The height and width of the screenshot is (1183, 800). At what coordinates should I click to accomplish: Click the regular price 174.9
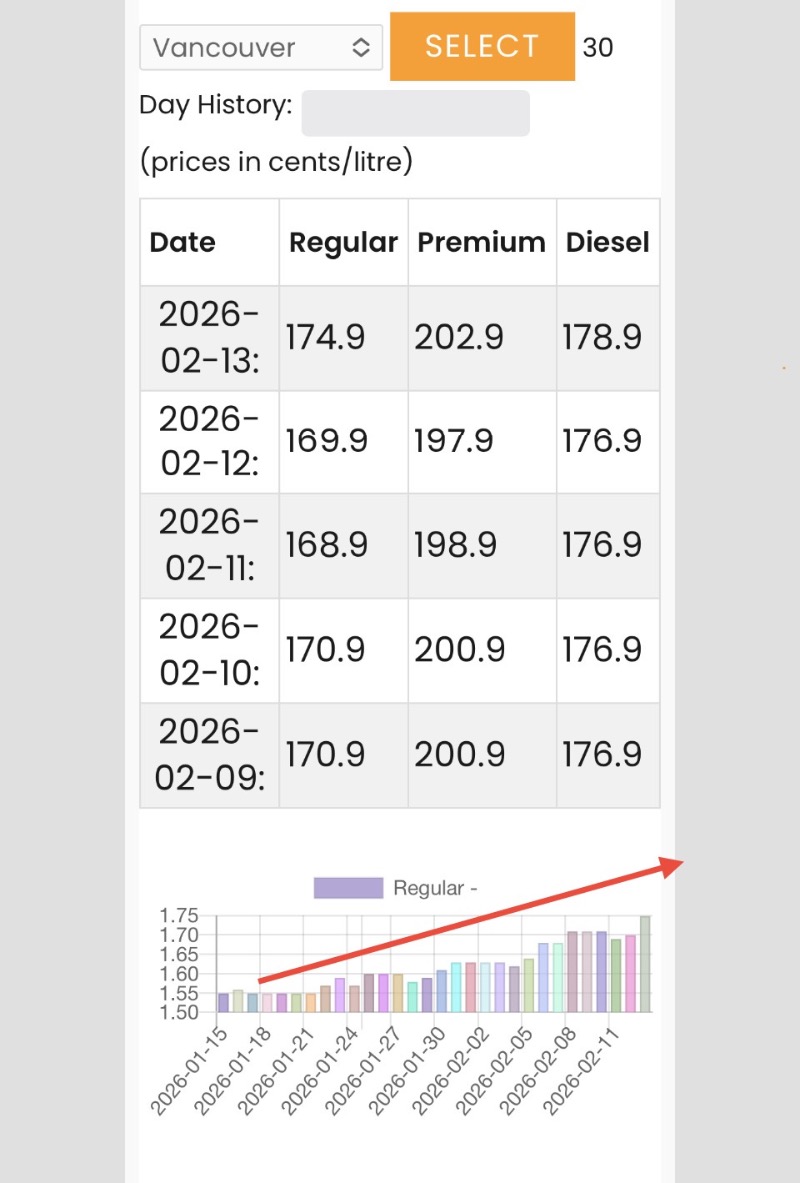[326, 338]
